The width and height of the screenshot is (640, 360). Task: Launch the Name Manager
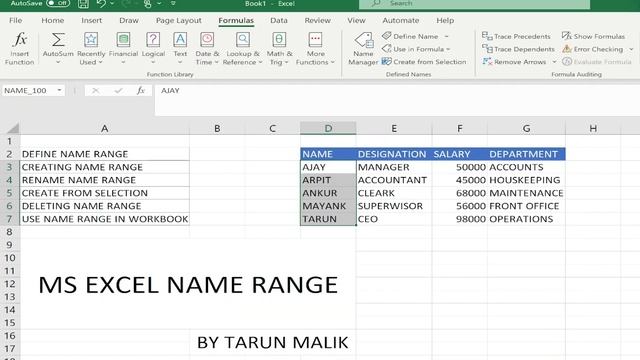[x=363, y=49]
